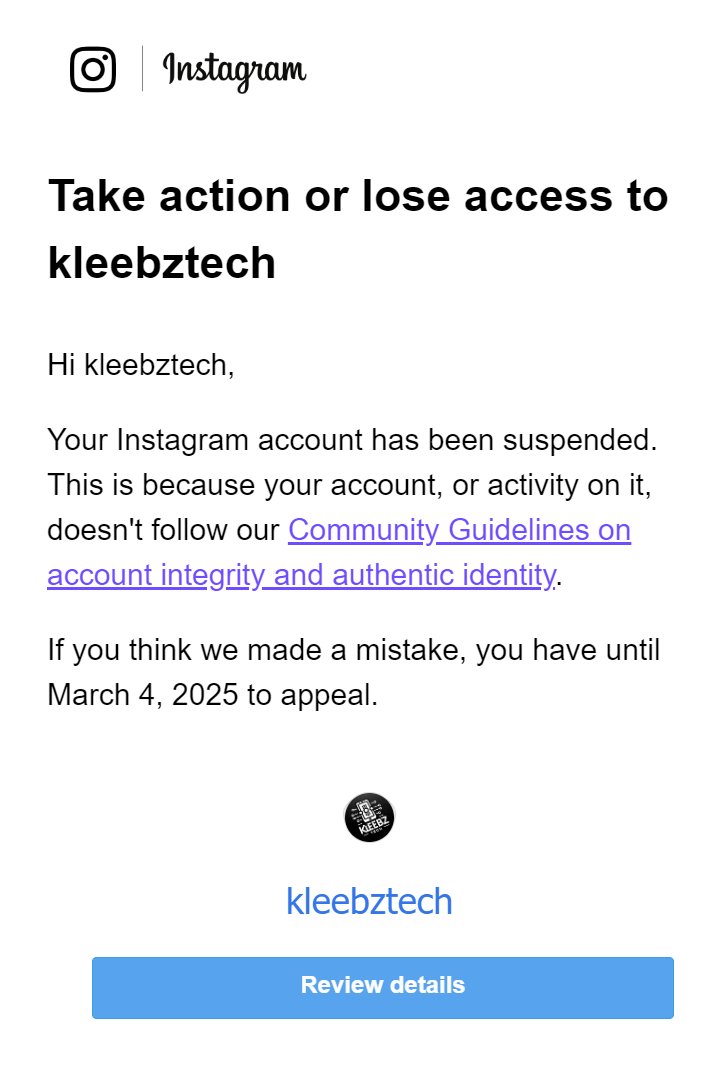Click the 'Take action or lose access to' headline

pyautogui.click(x=358, y=196)
